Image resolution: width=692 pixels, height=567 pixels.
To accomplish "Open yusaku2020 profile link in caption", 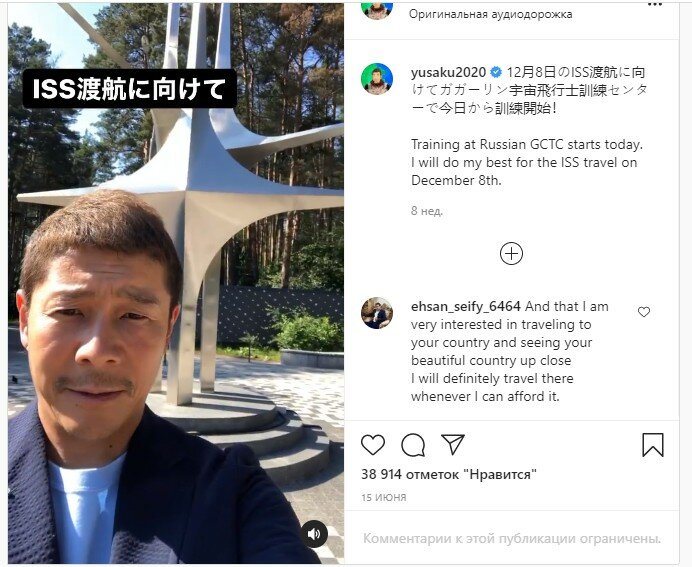I will (448, 72).
